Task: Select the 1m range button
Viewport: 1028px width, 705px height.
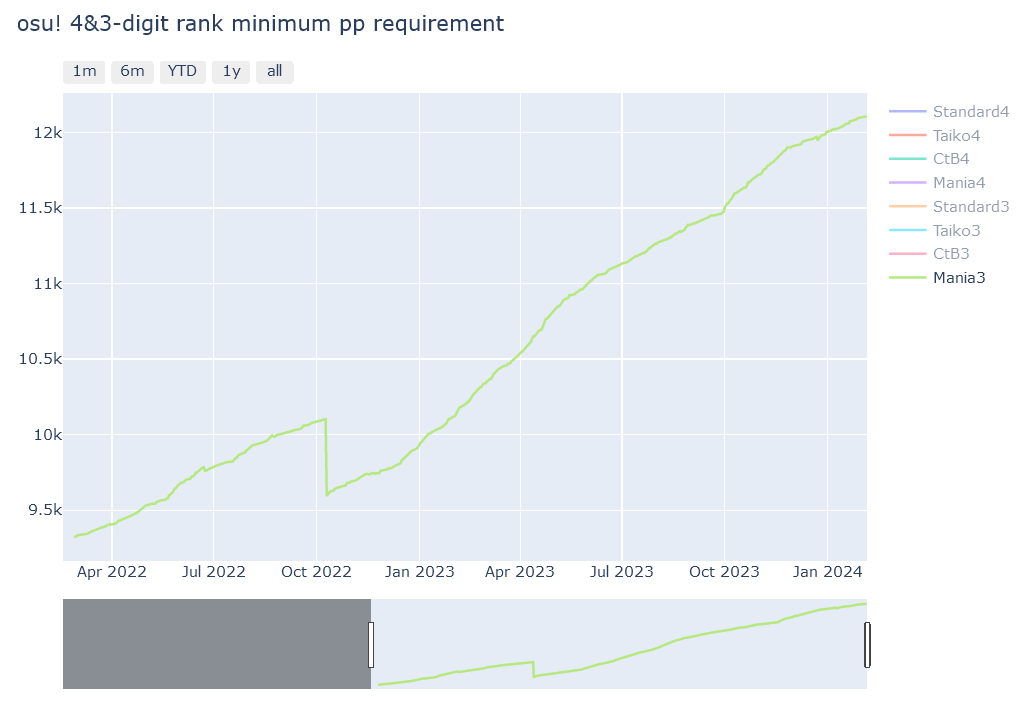Action: click(84, 72)
